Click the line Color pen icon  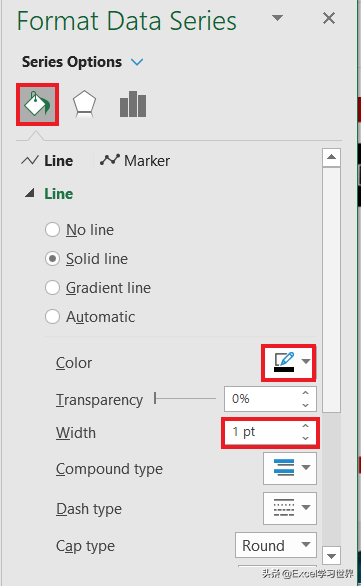tap(284, 363)
